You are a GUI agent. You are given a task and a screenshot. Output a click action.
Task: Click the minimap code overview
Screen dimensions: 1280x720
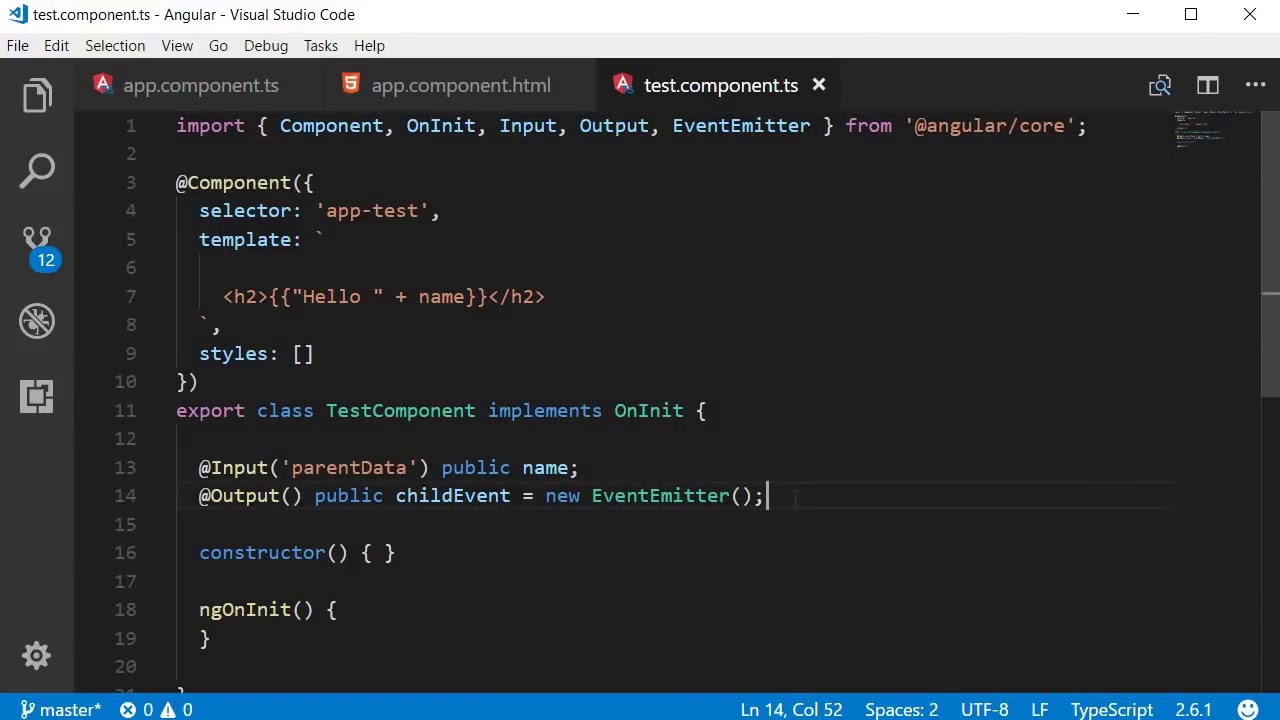point(1215,130)
